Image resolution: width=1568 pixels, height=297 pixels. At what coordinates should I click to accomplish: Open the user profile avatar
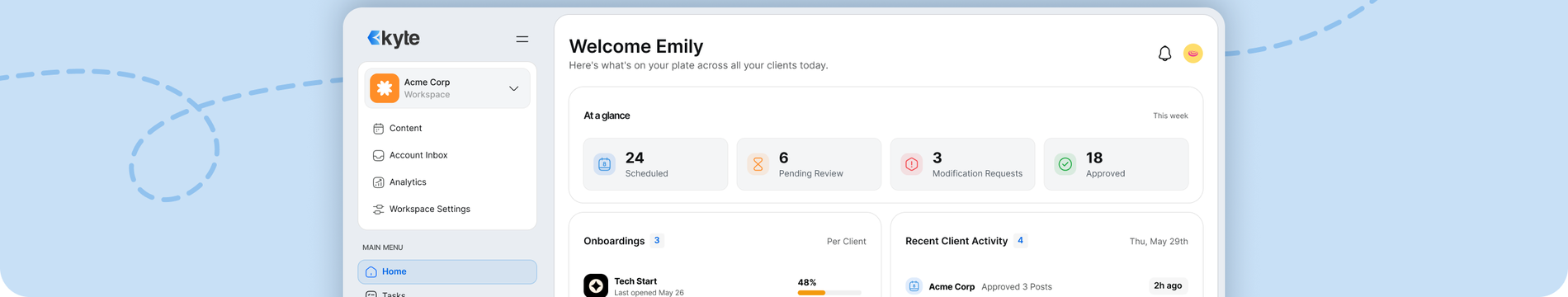1193,54
